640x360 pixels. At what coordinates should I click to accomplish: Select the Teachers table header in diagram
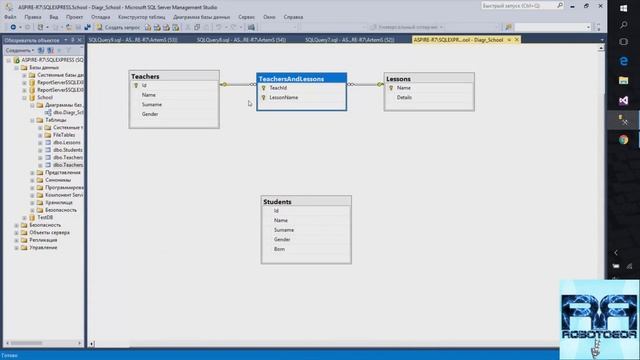tap(174, 76)
